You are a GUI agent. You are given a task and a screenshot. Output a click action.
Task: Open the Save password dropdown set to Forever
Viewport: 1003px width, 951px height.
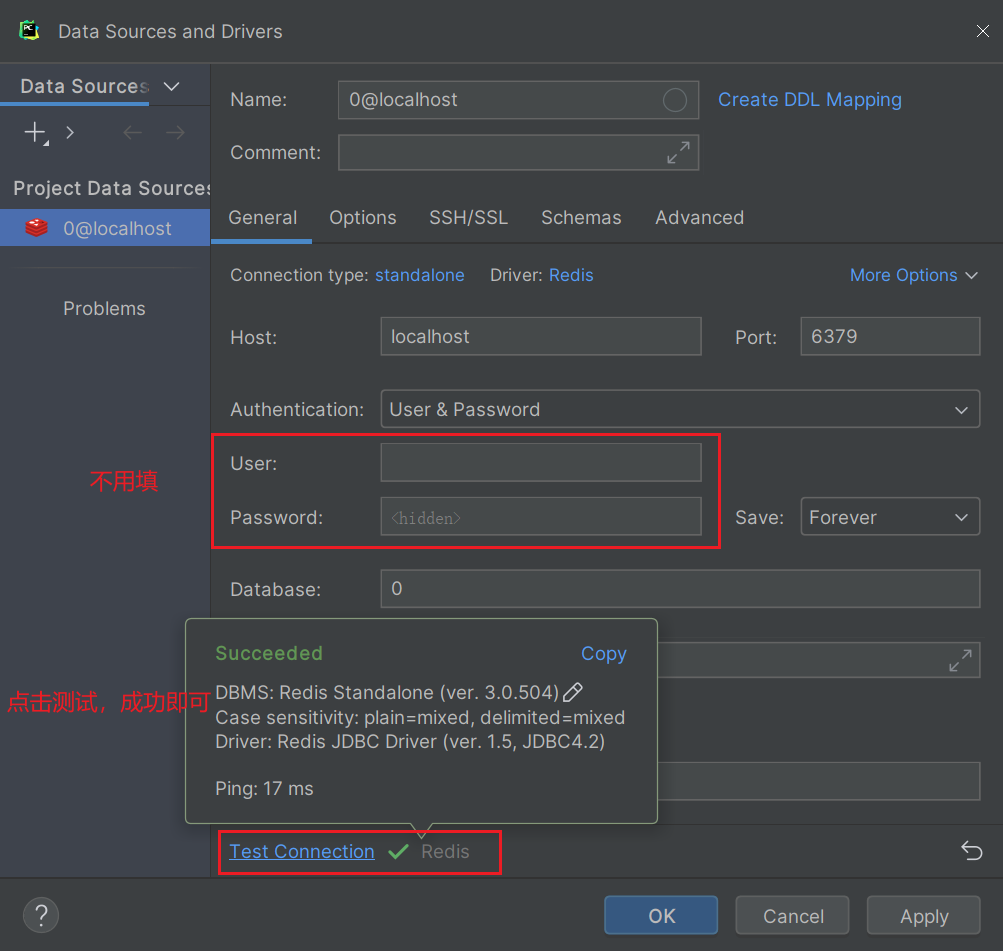890,517
